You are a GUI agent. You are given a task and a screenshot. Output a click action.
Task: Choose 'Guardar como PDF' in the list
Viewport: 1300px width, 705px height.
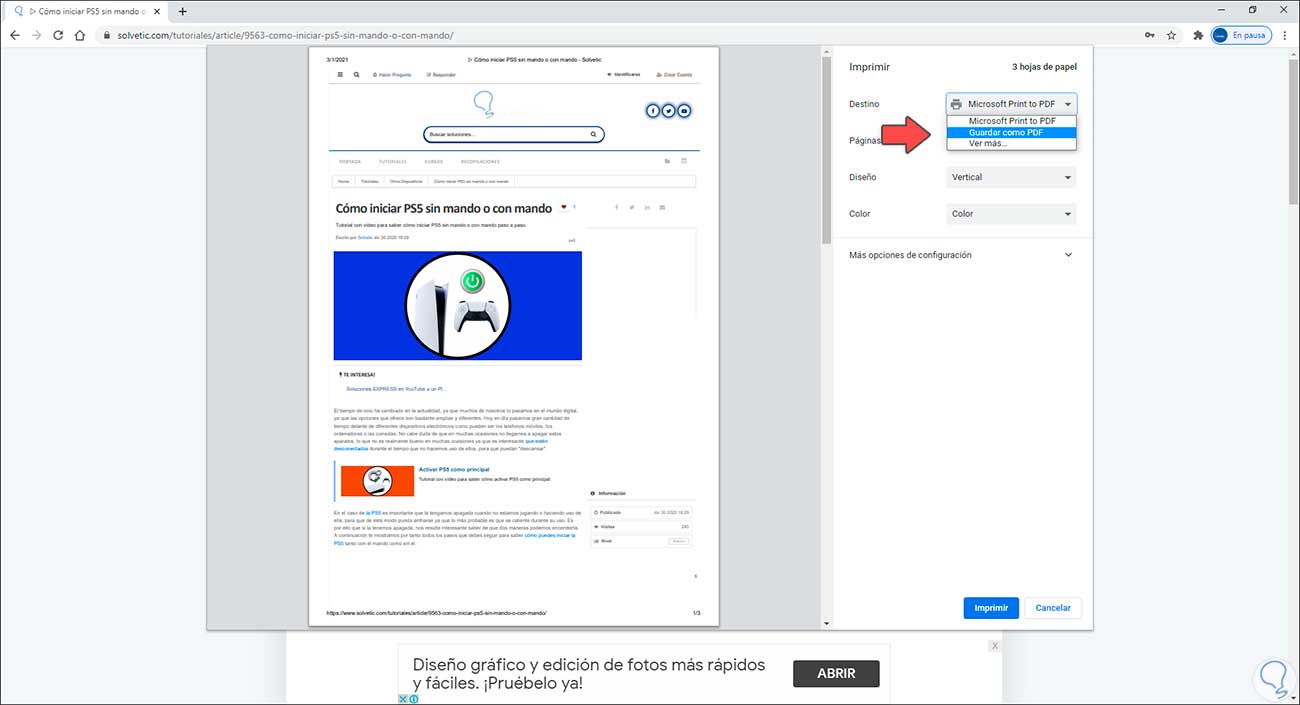[1011, 132]
